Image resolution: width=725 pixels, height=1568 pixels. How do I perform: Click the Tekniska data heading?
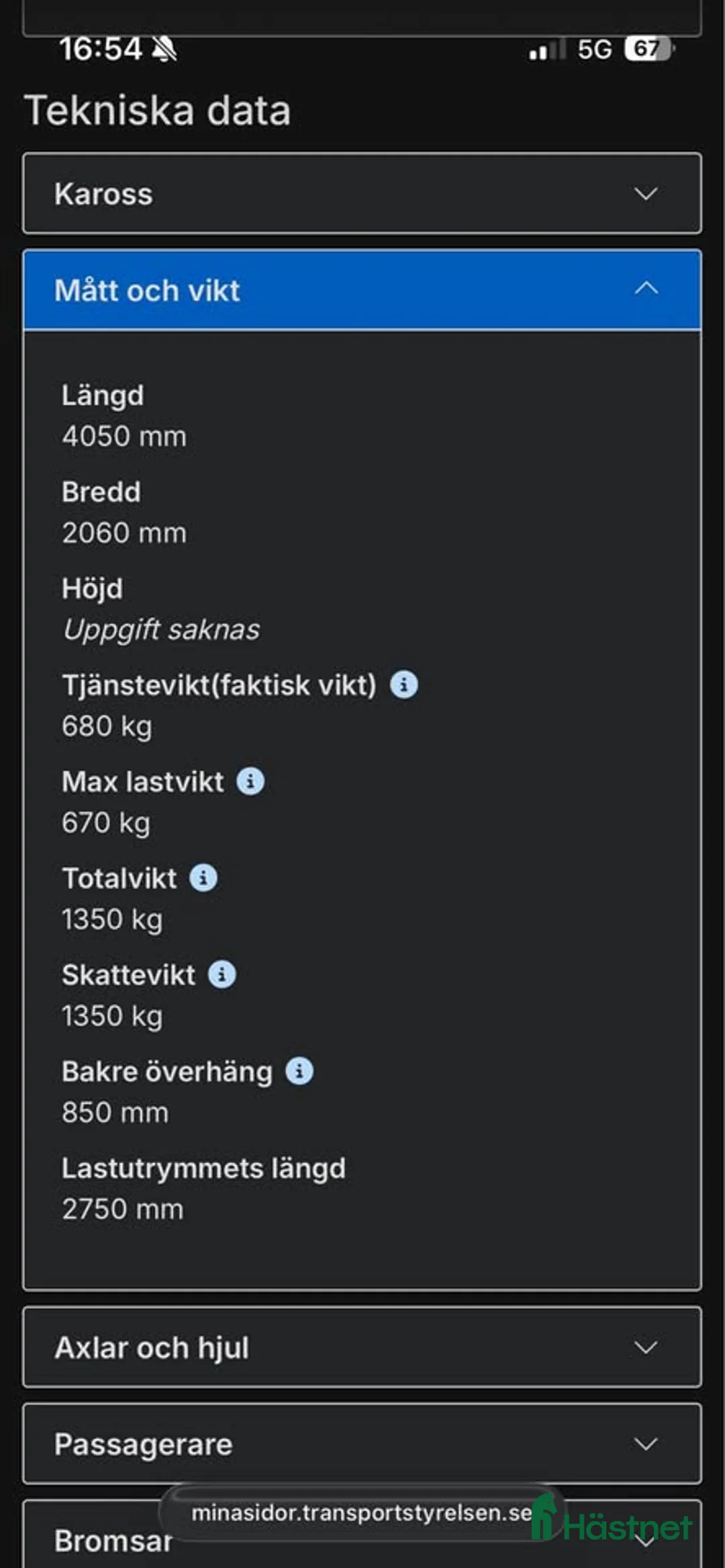click(x=157, y=110)
